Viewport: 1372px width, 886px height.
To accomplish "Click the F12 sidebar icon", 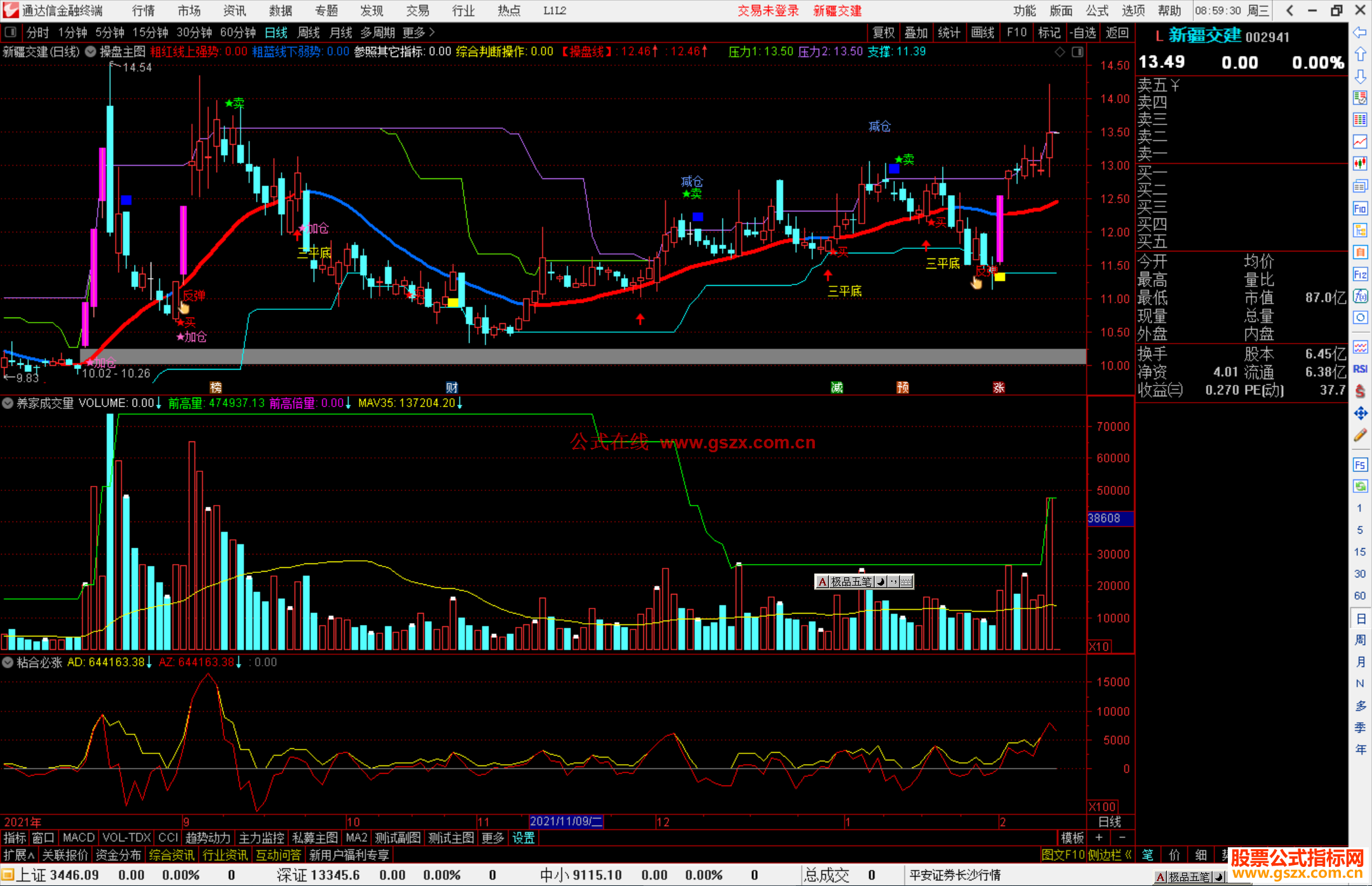I will tap(1360, 274).
